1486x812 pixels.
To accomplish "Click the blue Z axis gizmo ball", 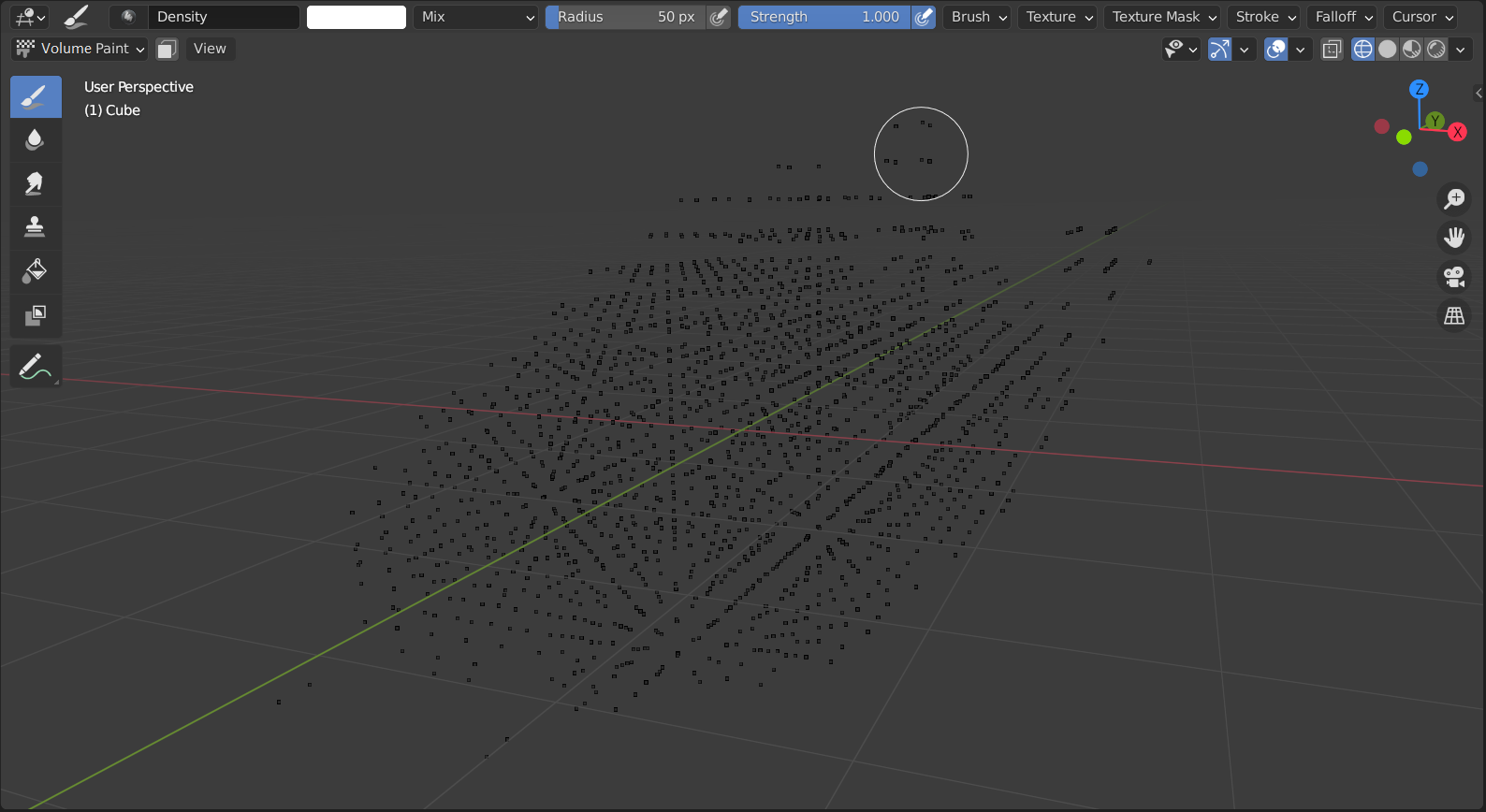I will pyautogui.click(x=1419, y=89).
